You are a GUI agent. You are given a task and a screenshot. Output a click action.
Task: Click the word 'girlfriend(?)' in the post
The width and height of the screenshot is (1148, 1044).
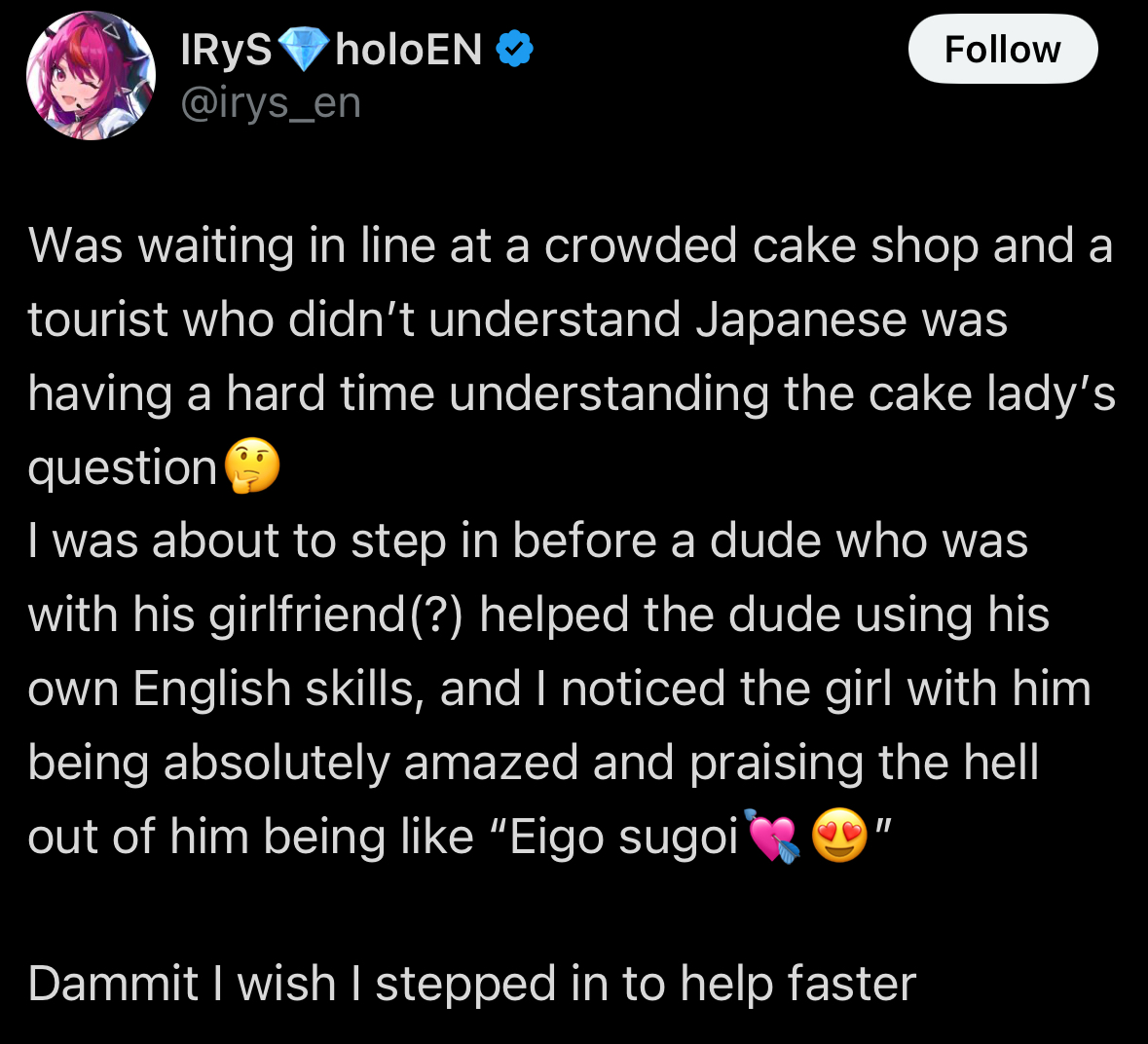click(336, 615)
